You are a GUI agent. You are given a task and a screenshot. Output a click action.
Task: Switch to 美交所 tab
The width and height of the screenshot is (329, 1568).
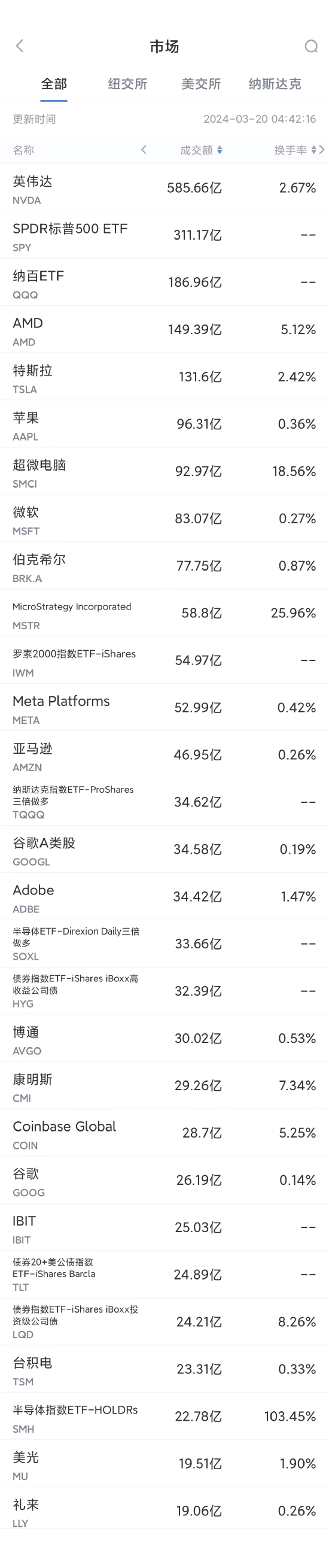pyautogui.click(x=200, y=84)
